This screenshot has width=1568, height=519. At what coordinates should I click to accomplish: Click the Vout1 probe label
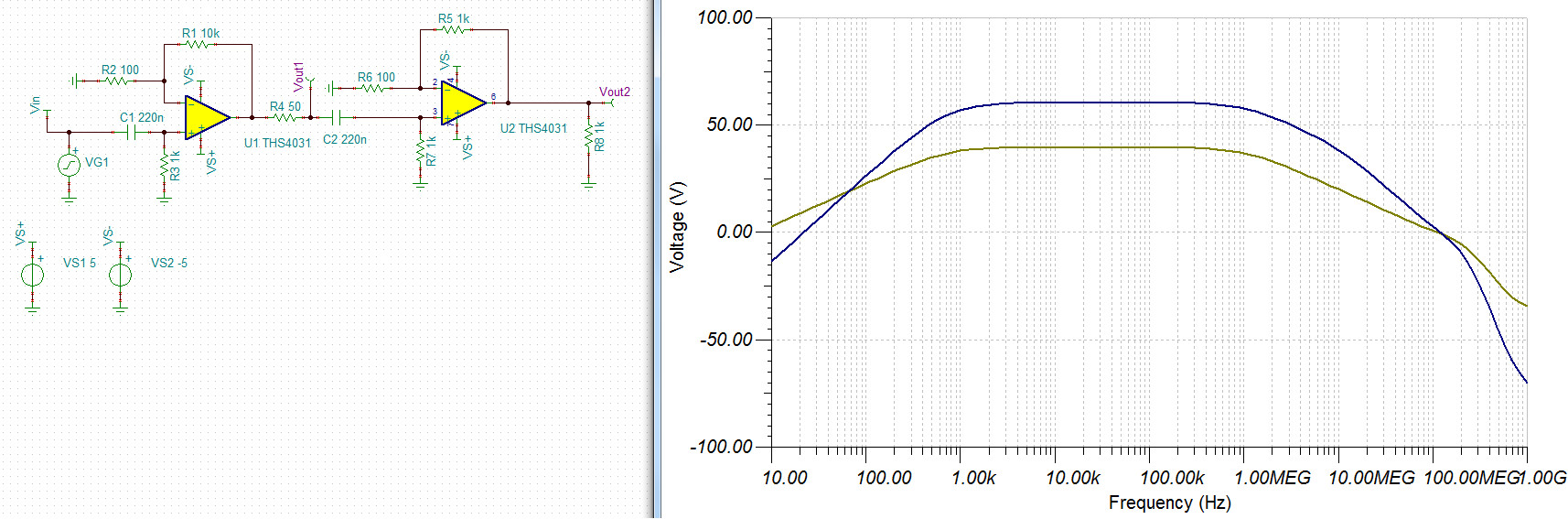298,76
